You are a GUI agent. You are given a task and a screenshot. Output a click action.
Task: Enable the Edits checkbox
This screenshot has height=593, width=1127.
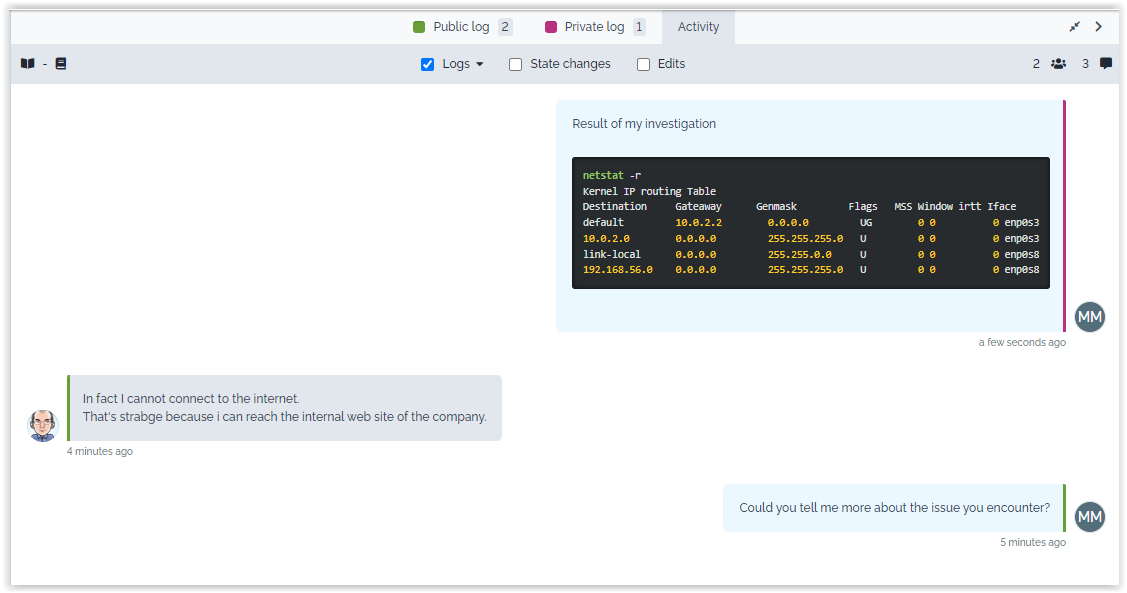644,64
